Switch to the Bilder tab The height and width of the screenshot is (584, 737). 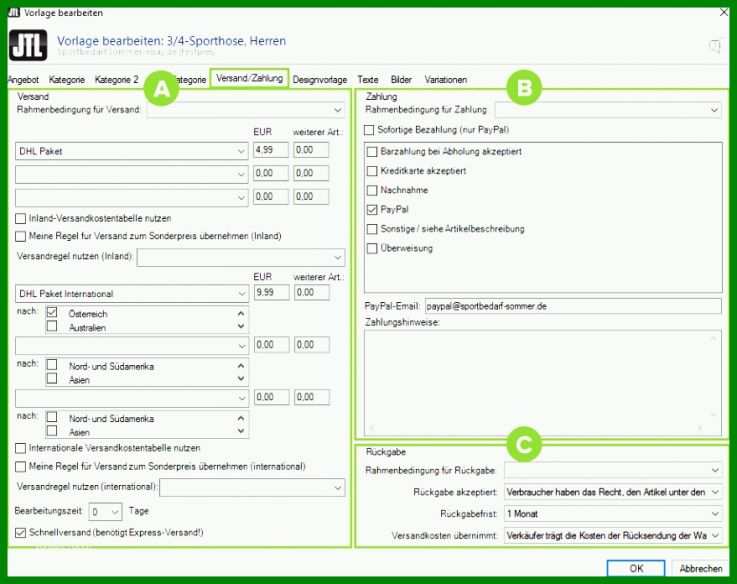coord(401,79)
